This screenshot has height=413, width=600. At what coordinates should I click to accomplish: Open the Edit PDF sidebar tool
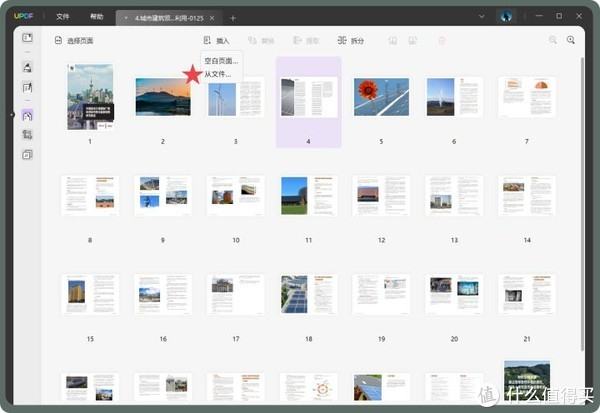point(27,88)
